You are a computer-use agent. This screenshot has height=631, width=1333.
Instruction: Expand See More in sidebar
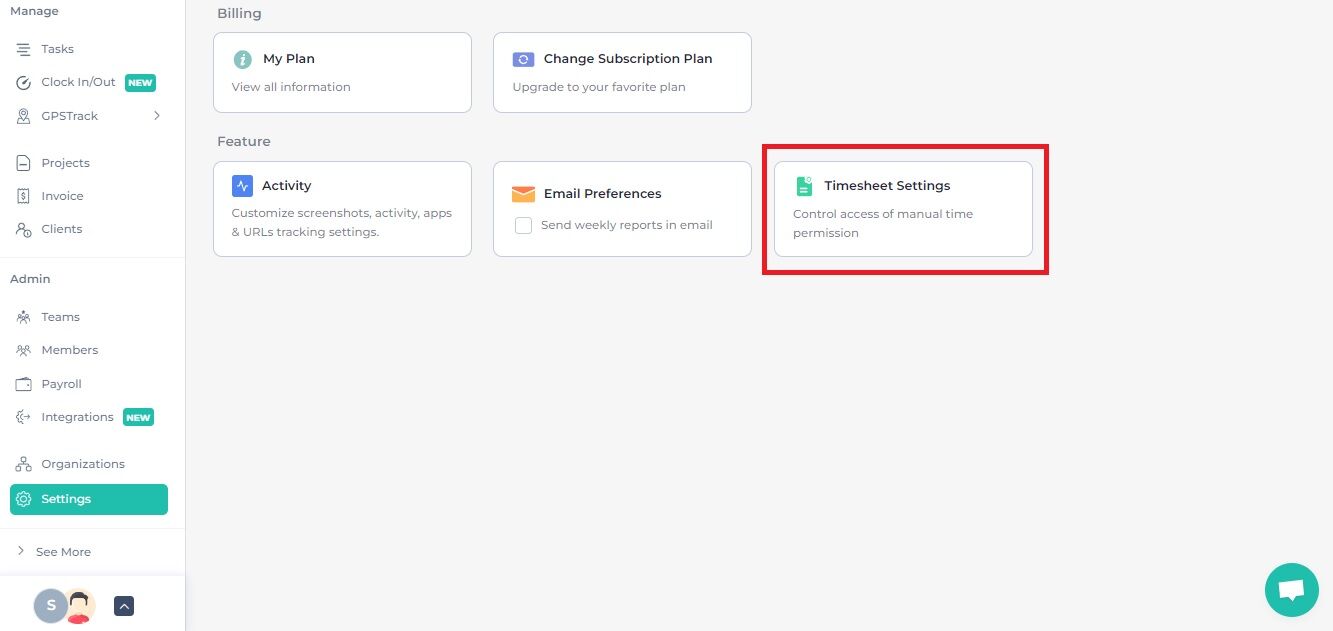(x=63, y=552)
